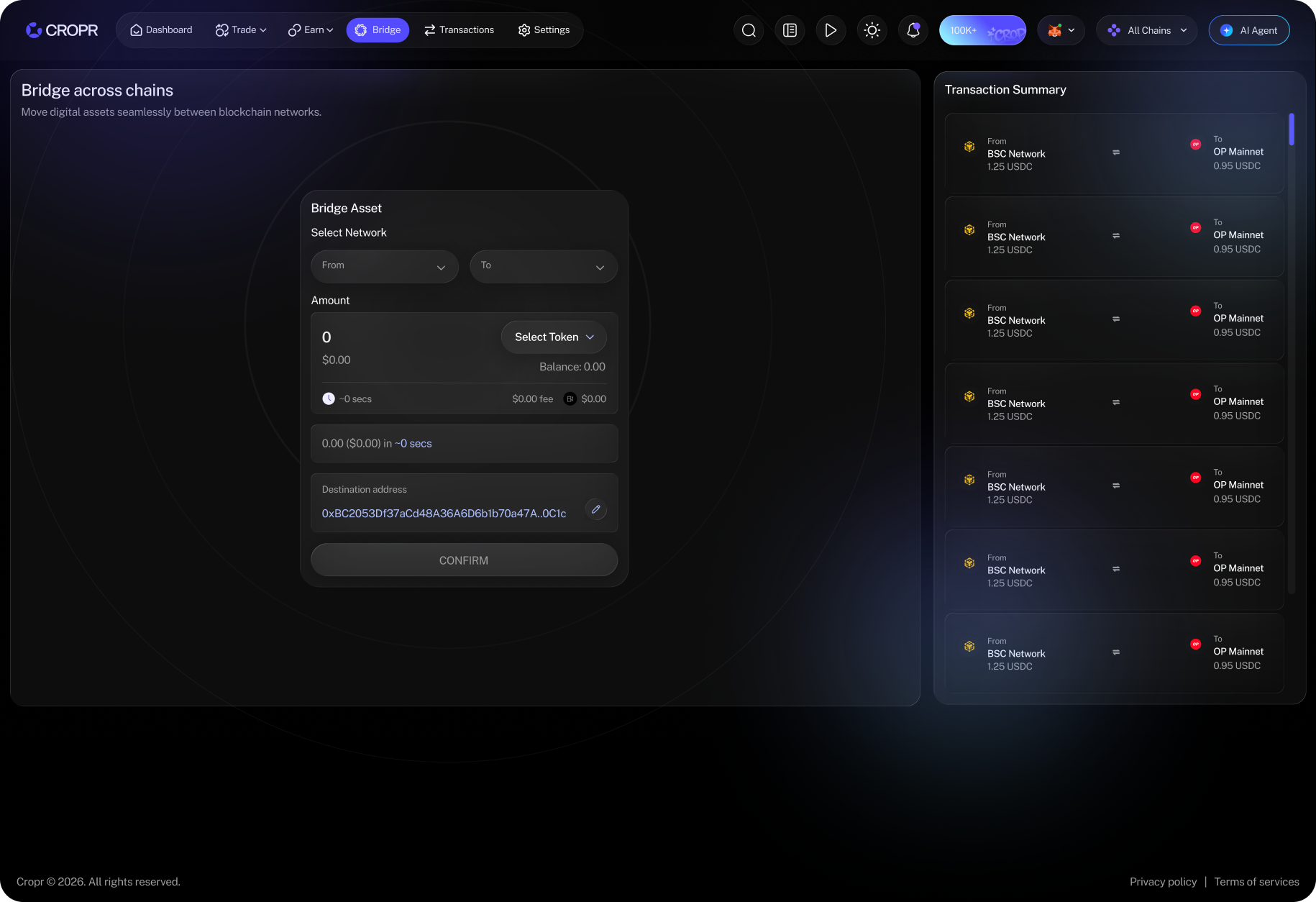
Task: Expand the To network dropdown
Action: pyautogui.click(x=544, y=266)
